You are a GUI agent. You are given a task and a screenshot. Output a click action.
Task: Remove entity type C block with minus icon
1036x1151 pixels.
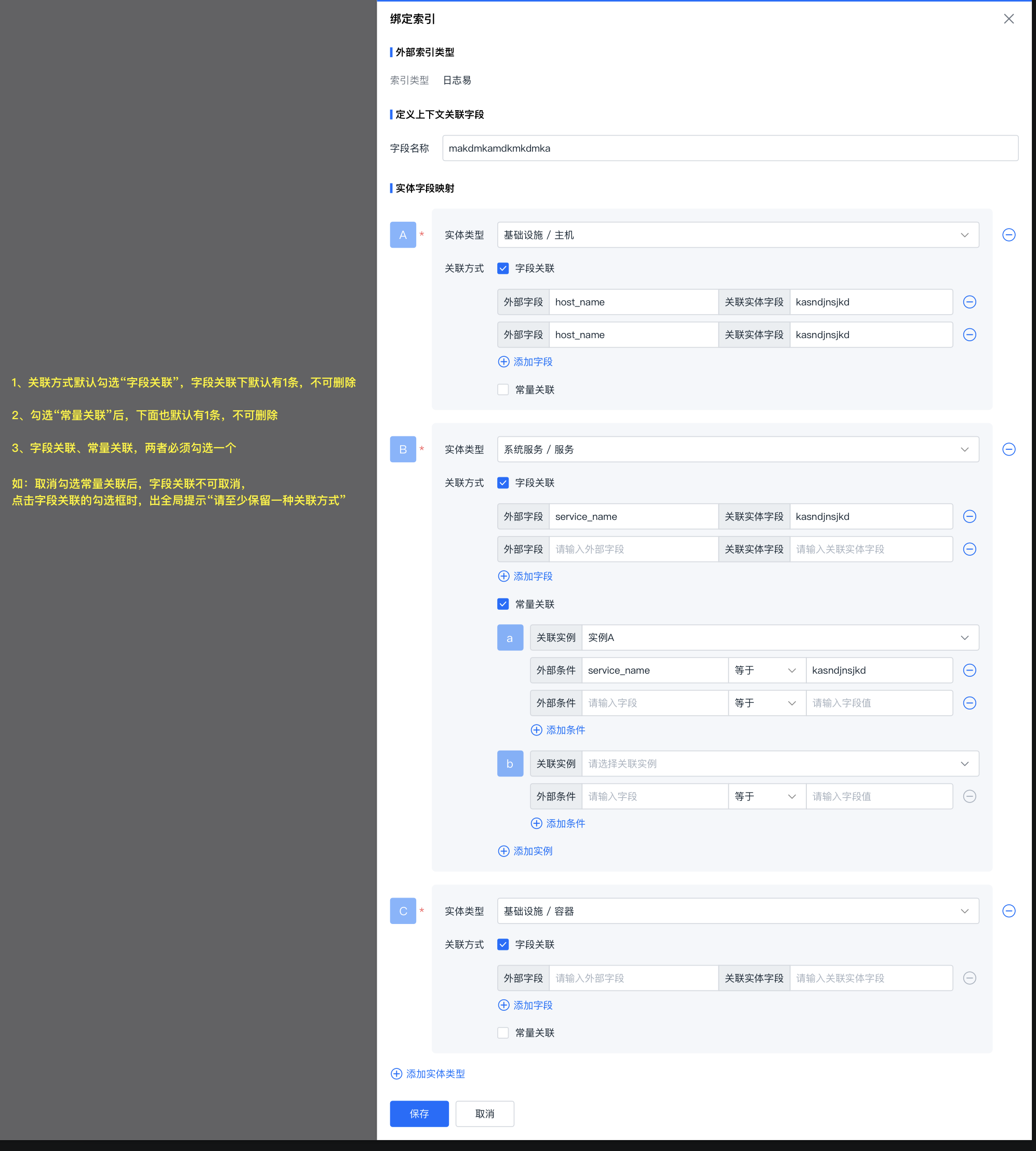pyautogui.click(x=1008, y=911)
